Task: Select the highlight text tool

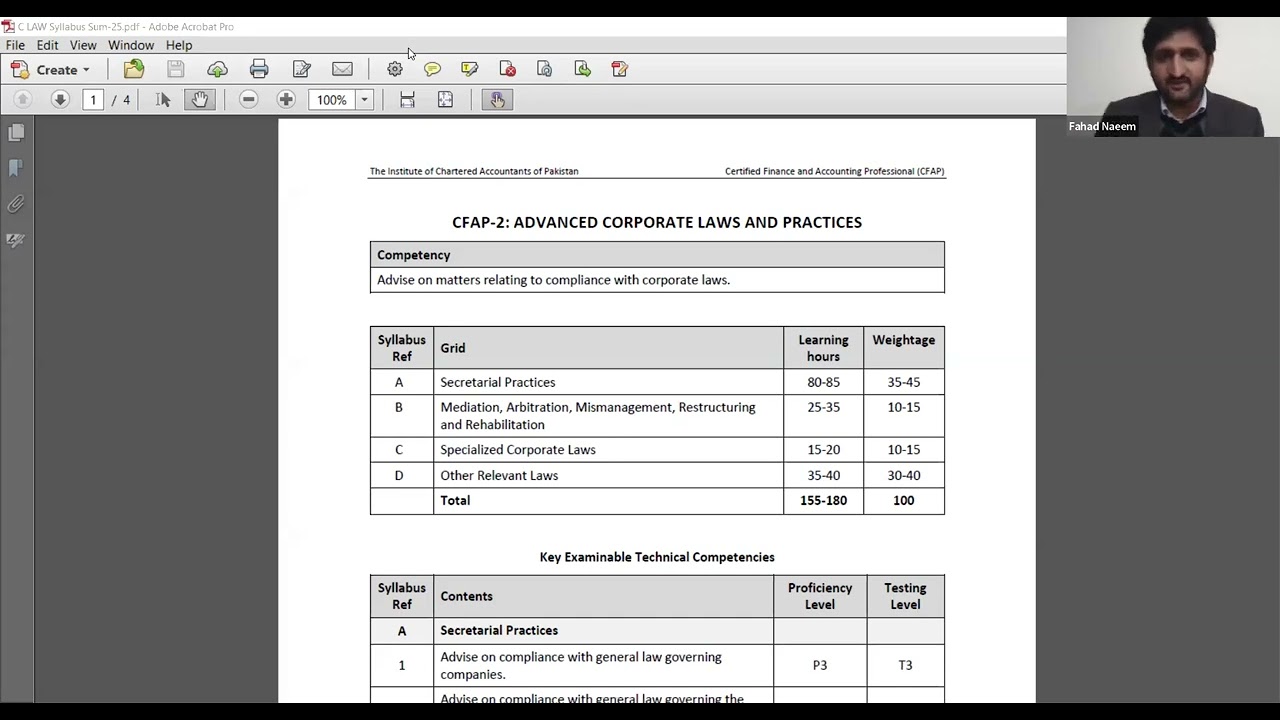Action: click(x=469, y=69)
